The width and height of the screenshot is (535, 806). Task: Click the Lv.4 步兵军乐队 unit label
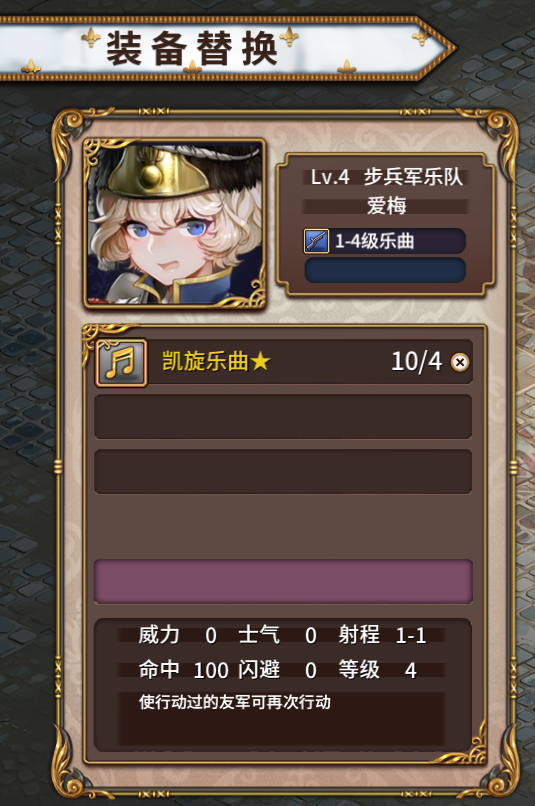pos(386,177)
